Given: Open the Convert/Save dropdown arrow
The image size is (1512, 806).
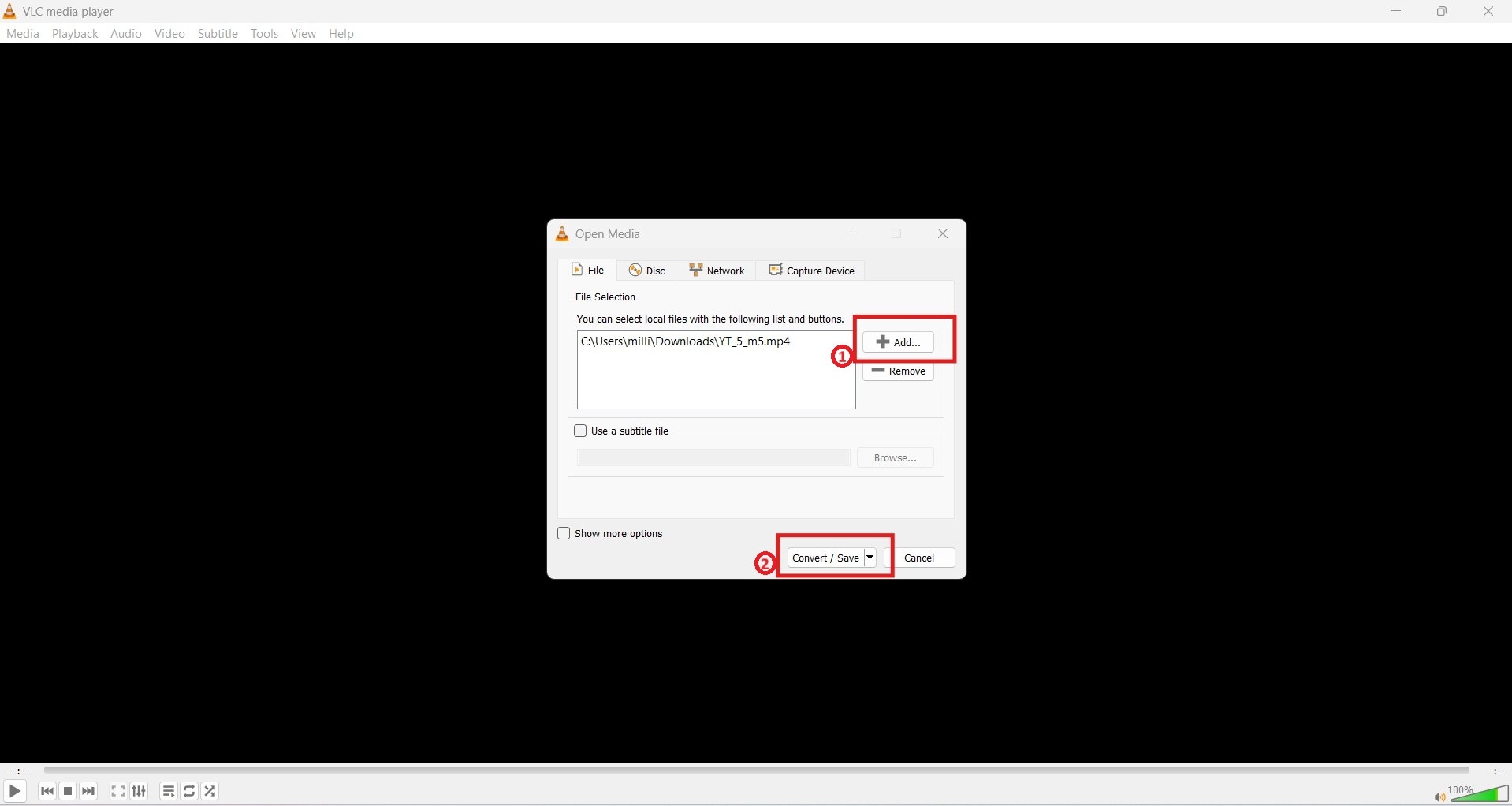Looking at the screenshot, I should pos(870,558).
